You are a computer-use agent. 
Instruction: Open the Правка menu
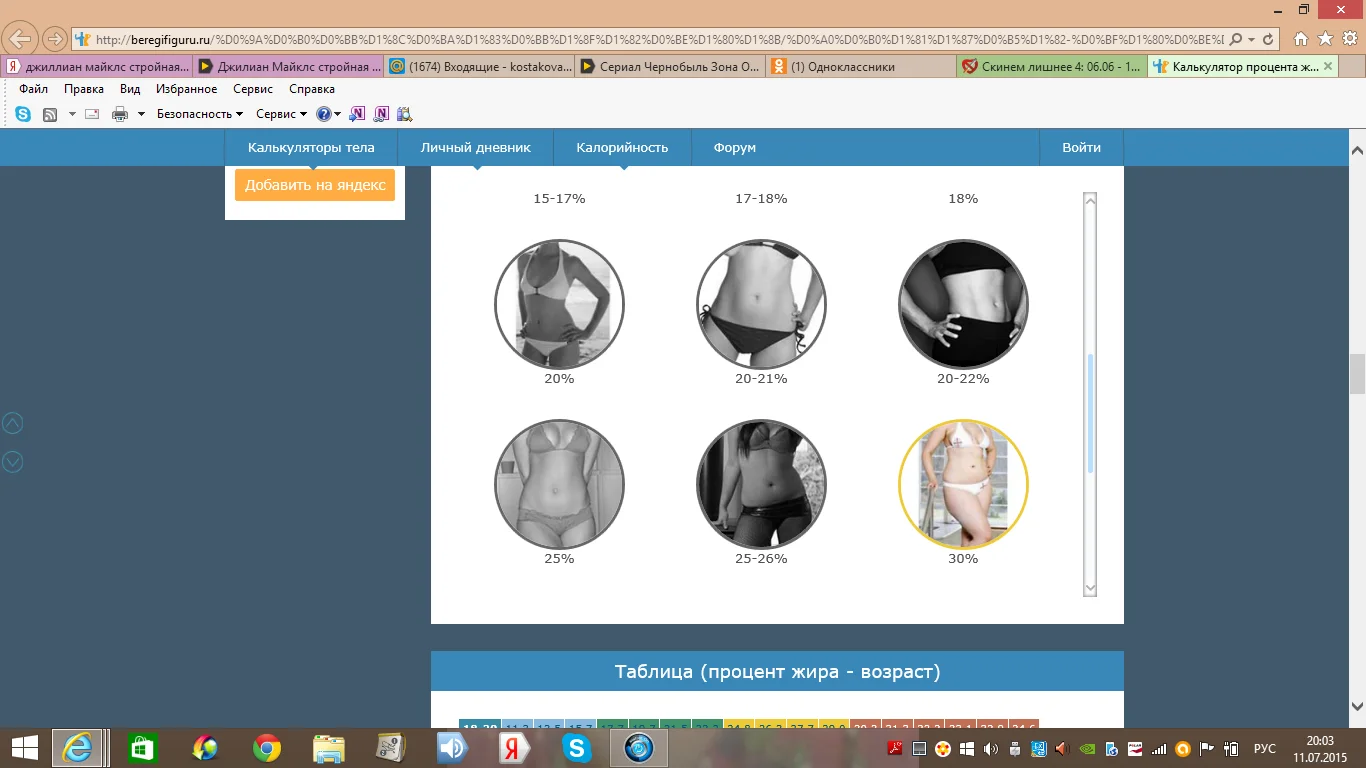84,89
